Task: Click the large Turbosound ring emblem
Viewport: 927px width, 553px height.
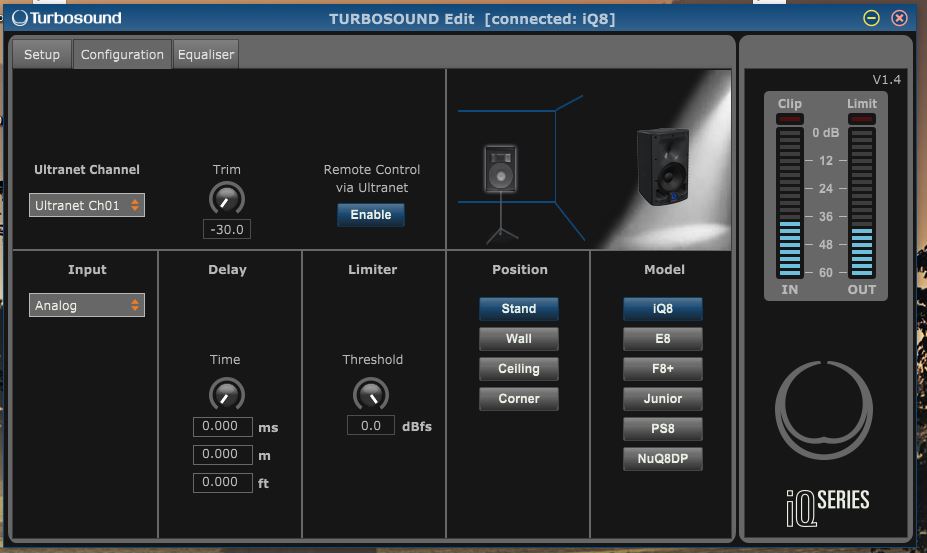Action: click(824, 409)
